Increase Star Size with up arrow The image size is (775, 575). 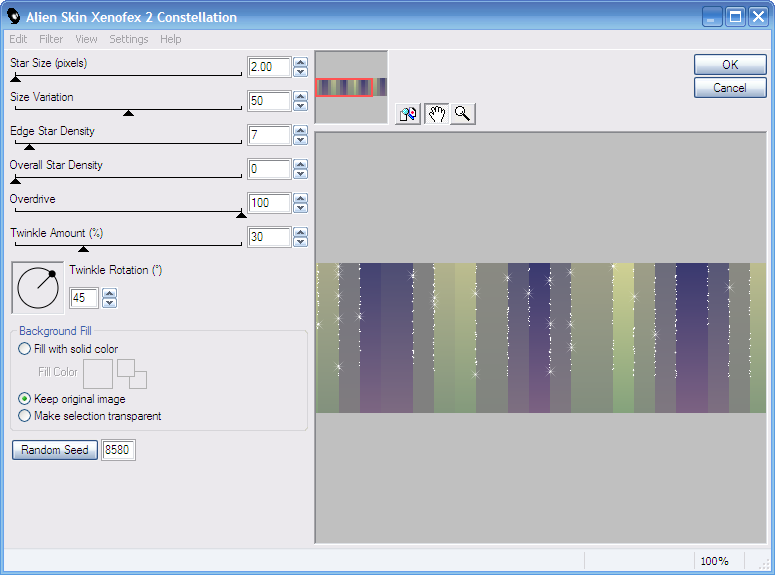coord(301,62)
